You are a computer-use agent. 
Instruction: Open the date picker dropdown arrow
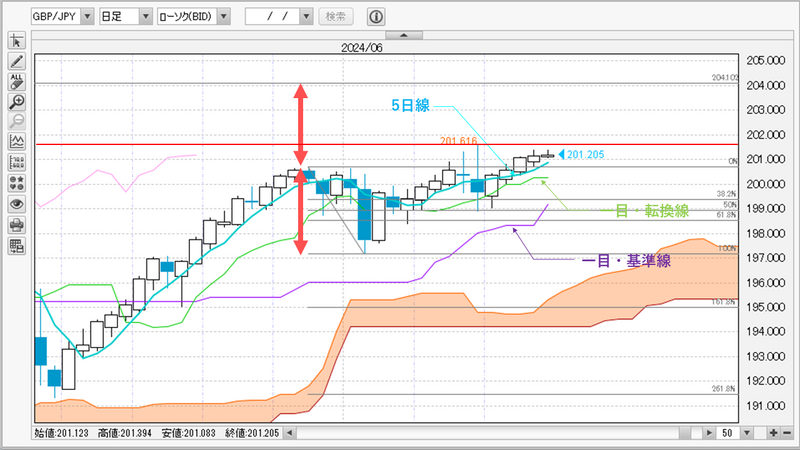point(306,16)
